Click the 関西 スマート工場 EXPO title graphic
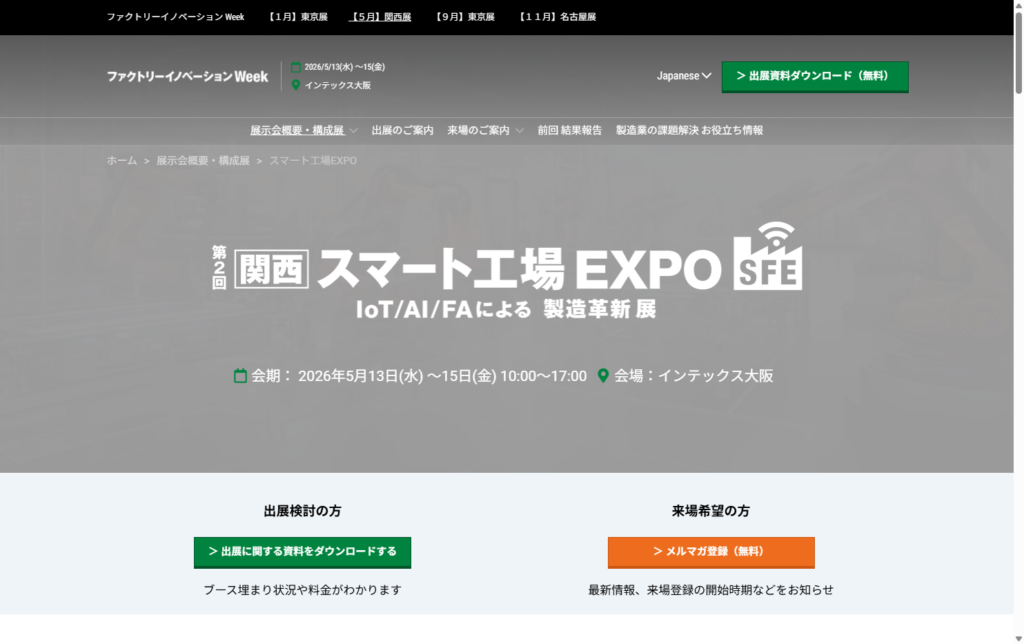Screen dimensions: 1024x644 [x=466, y=268]
